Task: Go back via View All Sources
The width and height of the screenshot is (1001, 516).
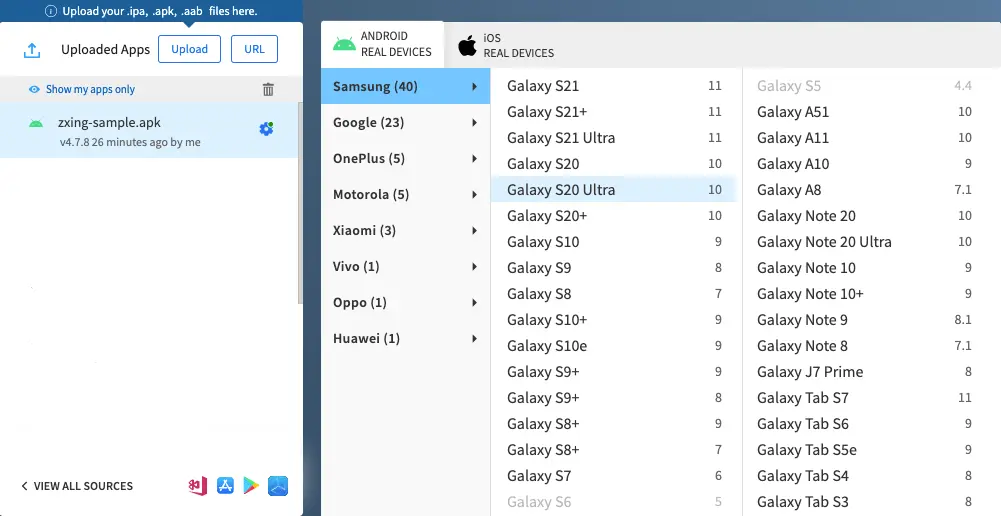Action: click(x=77, y=486)
